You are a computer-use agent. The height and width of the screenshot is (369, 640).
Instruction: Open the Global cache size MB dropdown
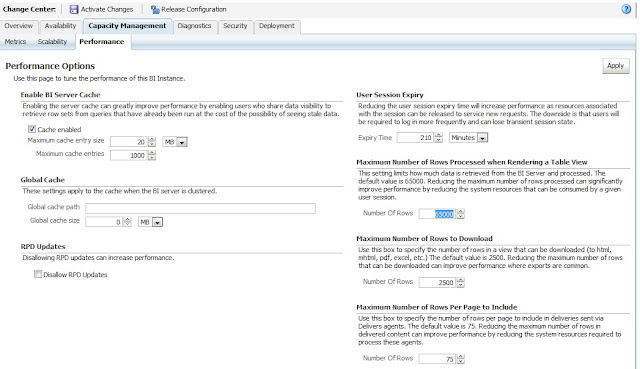150,222
